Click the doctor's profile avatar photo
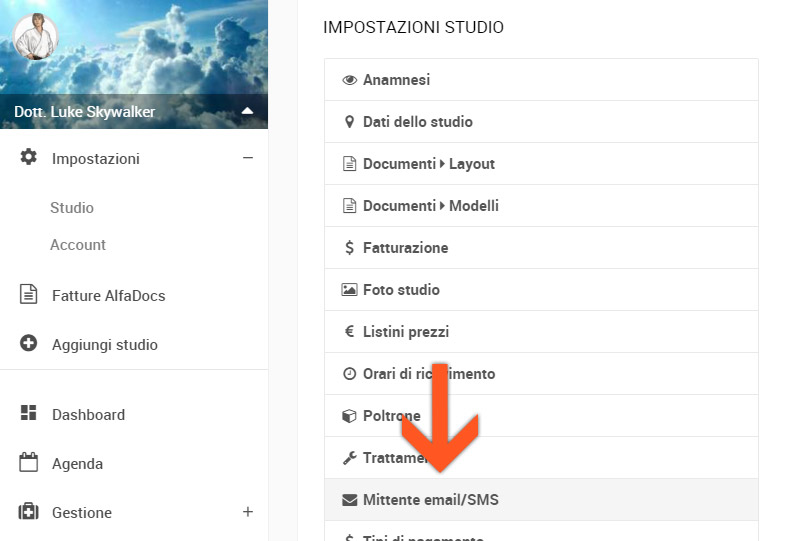Viewport: 788px width, 541px height. coord(35,37)
